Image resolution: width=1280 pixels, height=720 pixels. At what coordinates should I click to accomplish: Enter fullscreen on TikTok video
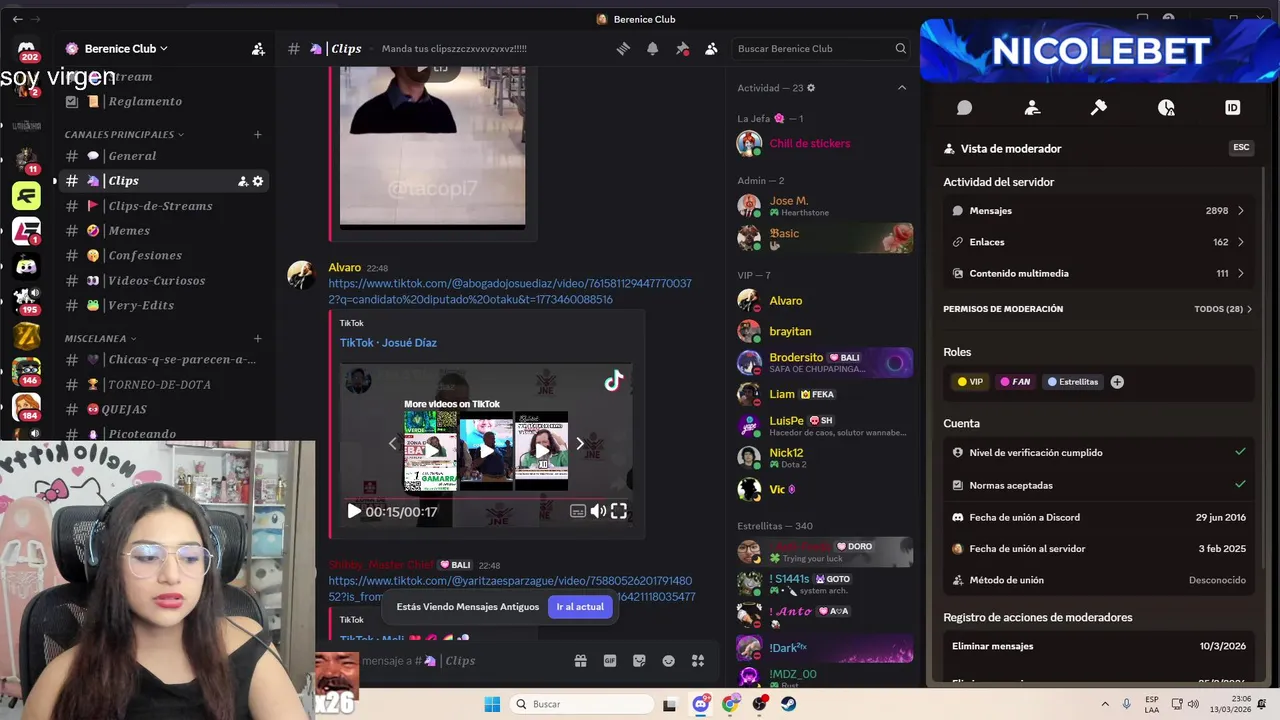(x=619, y=511)
